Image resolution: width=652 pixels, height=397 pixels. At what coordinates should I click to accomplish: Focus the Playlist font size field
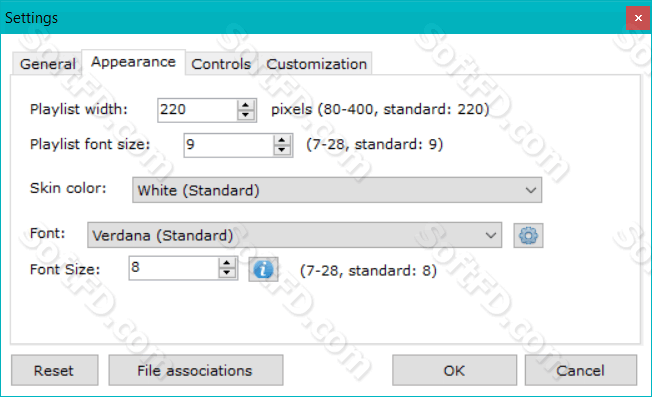[x=229, y=145]
